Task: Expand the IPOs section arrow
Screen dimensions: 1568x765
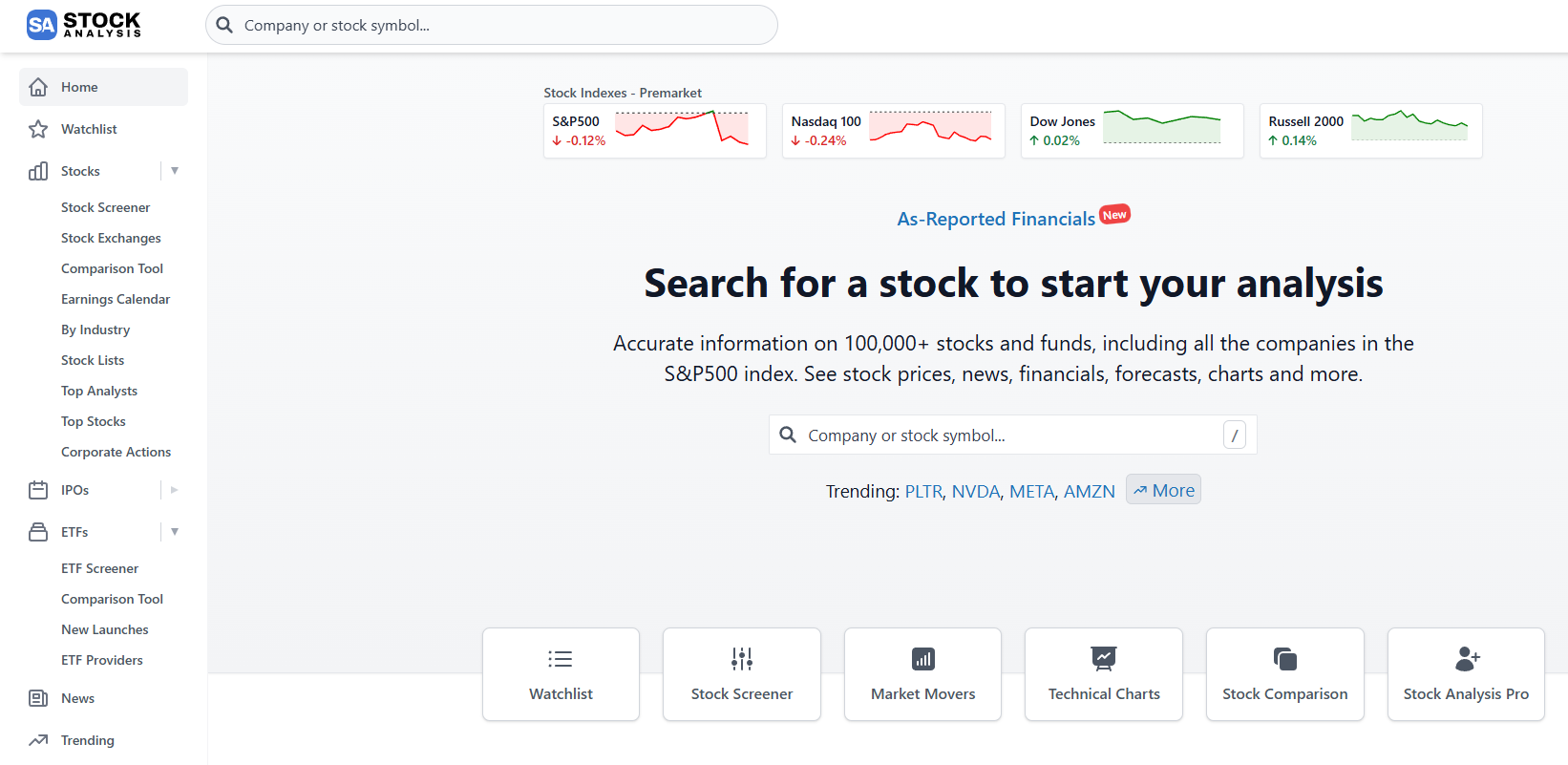Action: click(x=174, y=489)
